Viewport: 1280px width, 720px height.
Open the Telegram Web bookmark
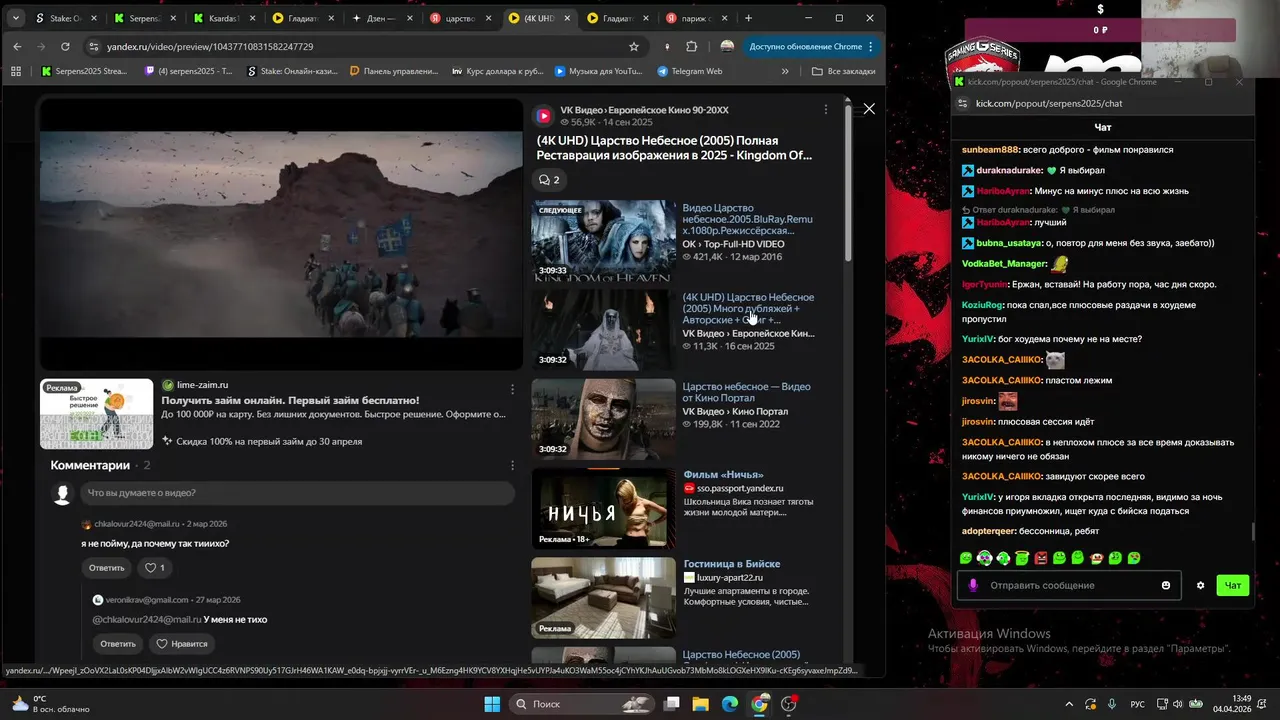[x=690, y=71]
